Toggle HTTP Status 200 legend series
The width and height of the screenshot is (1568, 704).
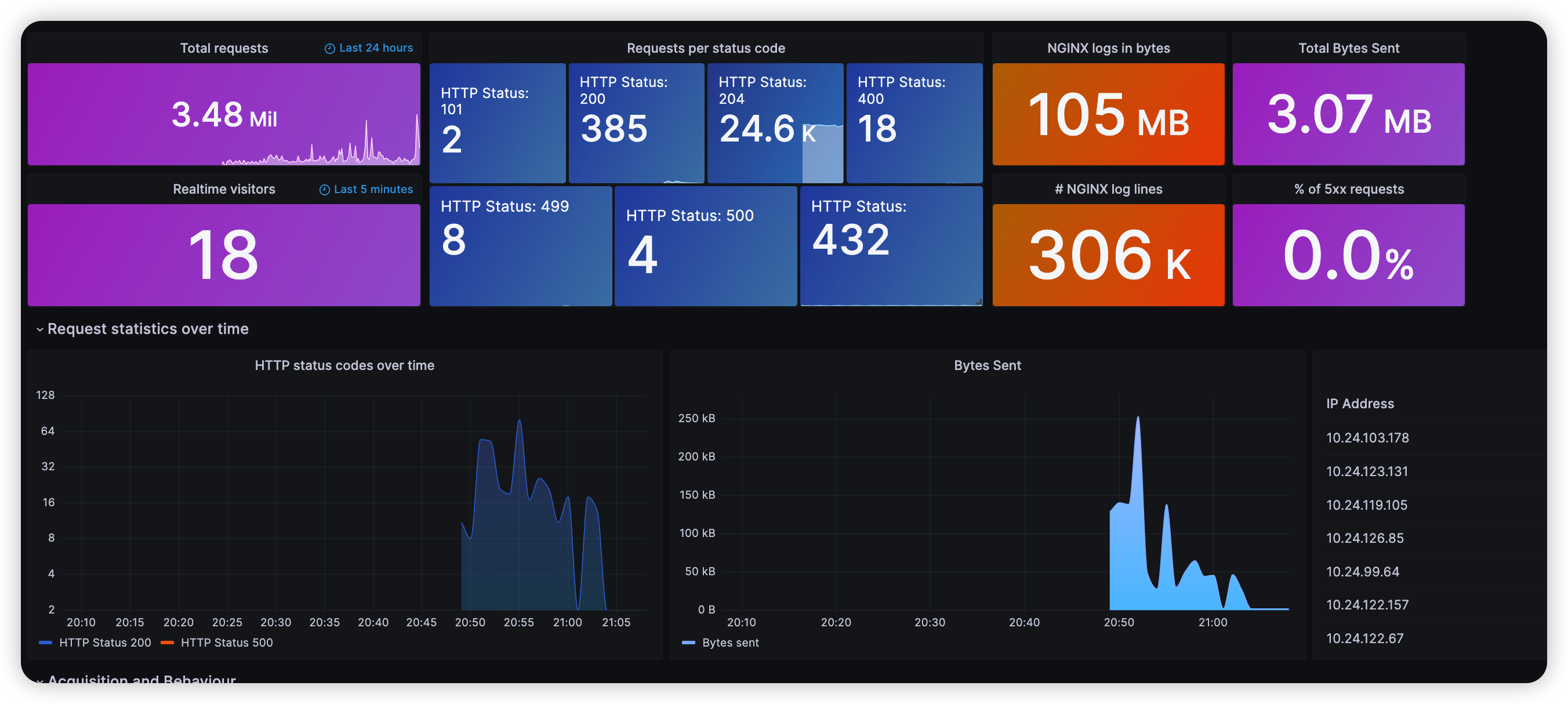click(x=105, y=643)
